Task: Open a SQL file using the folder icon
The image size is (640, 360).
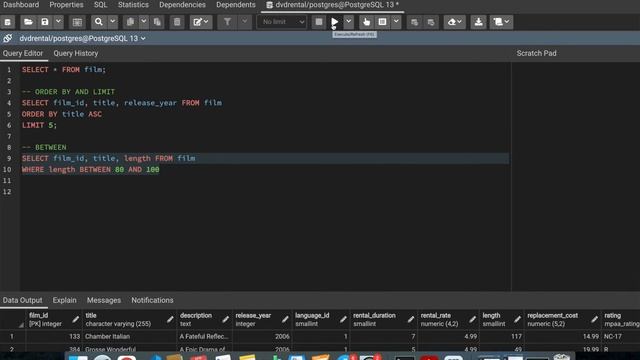Action: (x=28, y=22)
